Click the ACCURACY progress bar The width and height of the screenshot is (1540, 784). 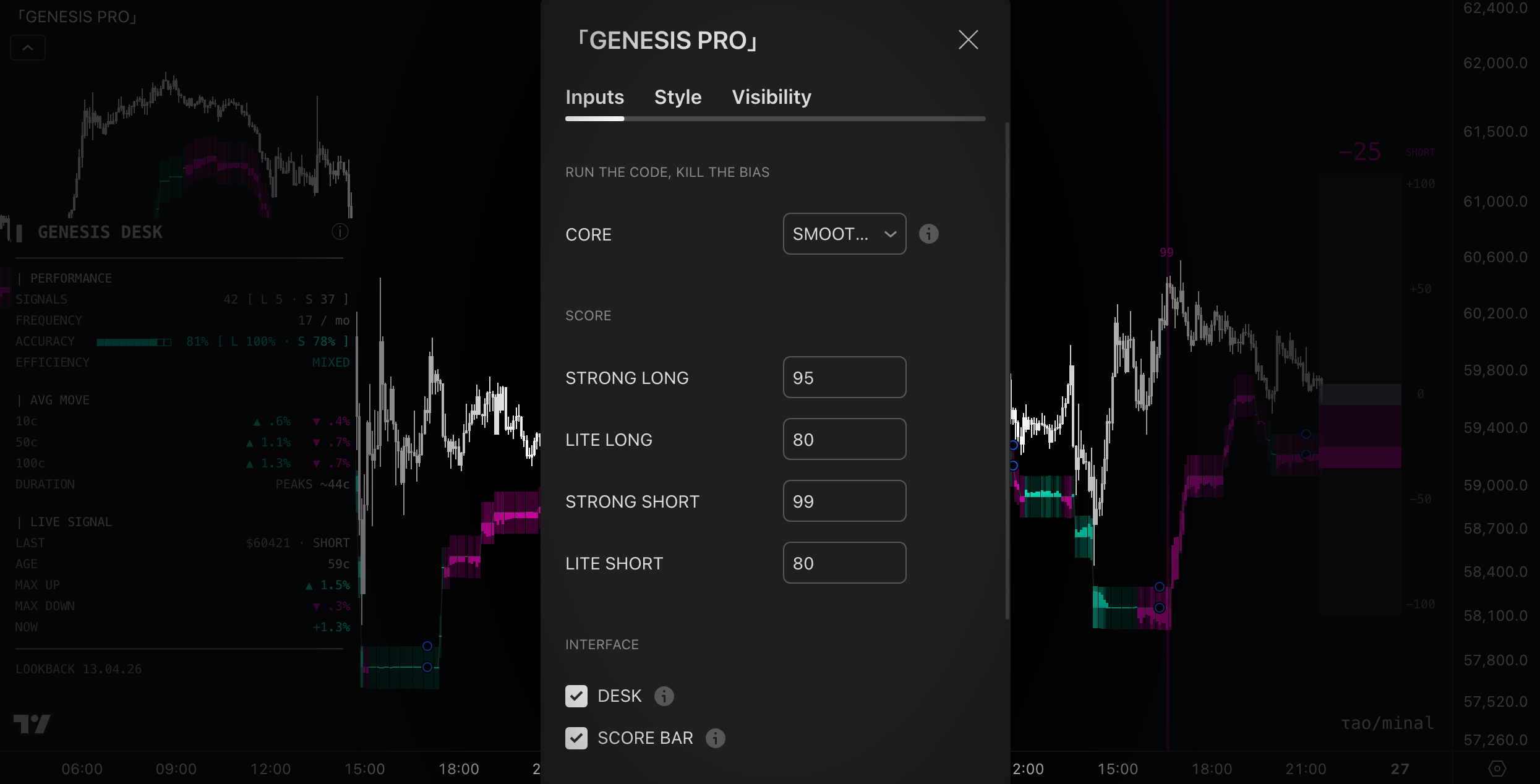pyautogui.click(x=134, y=342)
